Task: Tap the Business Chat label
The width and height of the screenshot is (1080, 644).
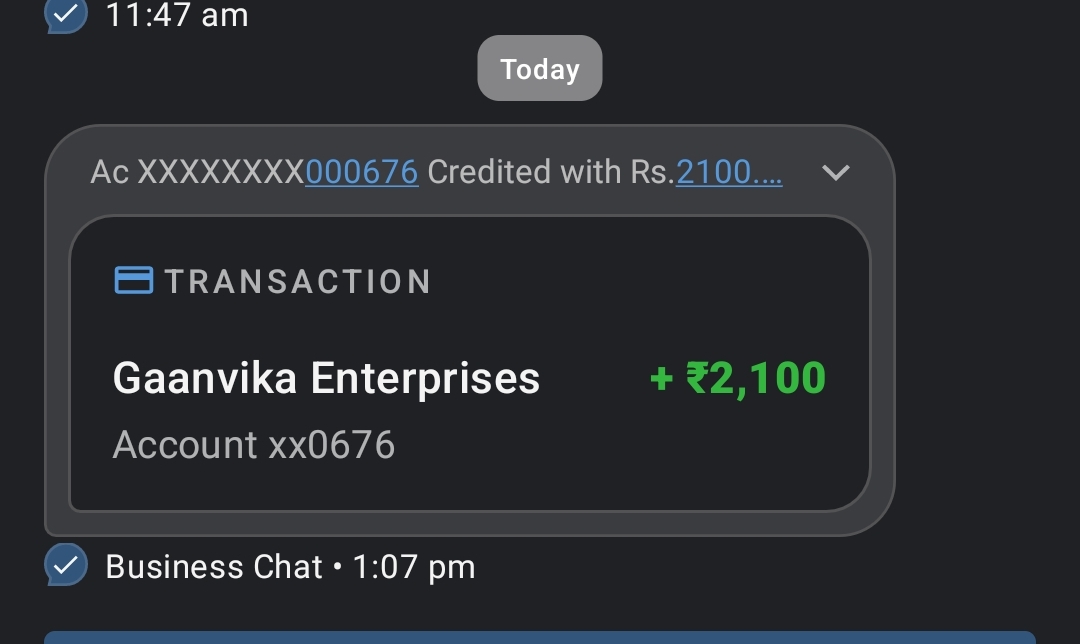Action: (214, 567)
